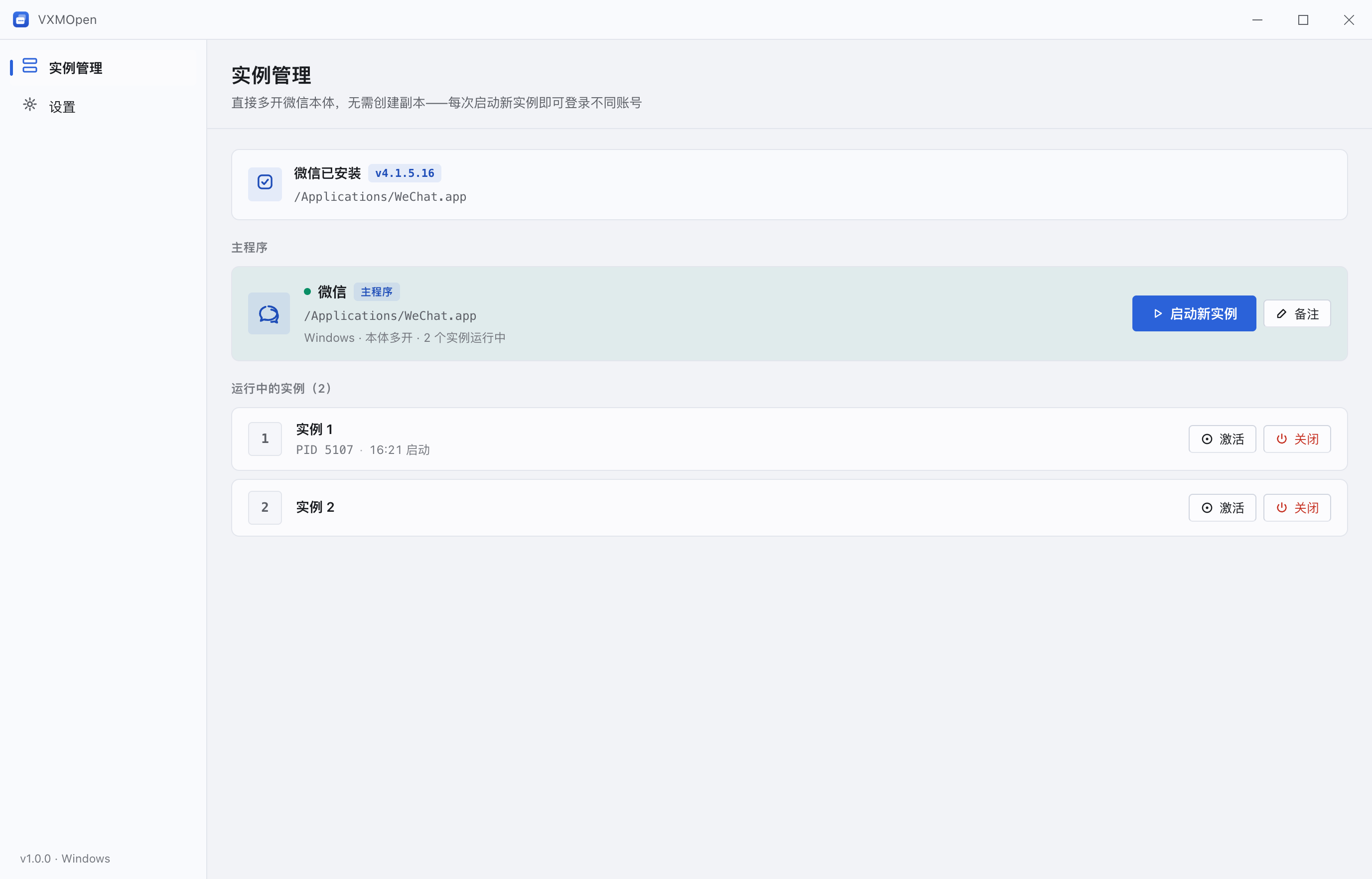Click the 微信已安装 heading text
1372x879 pixels.
(327, 173)
